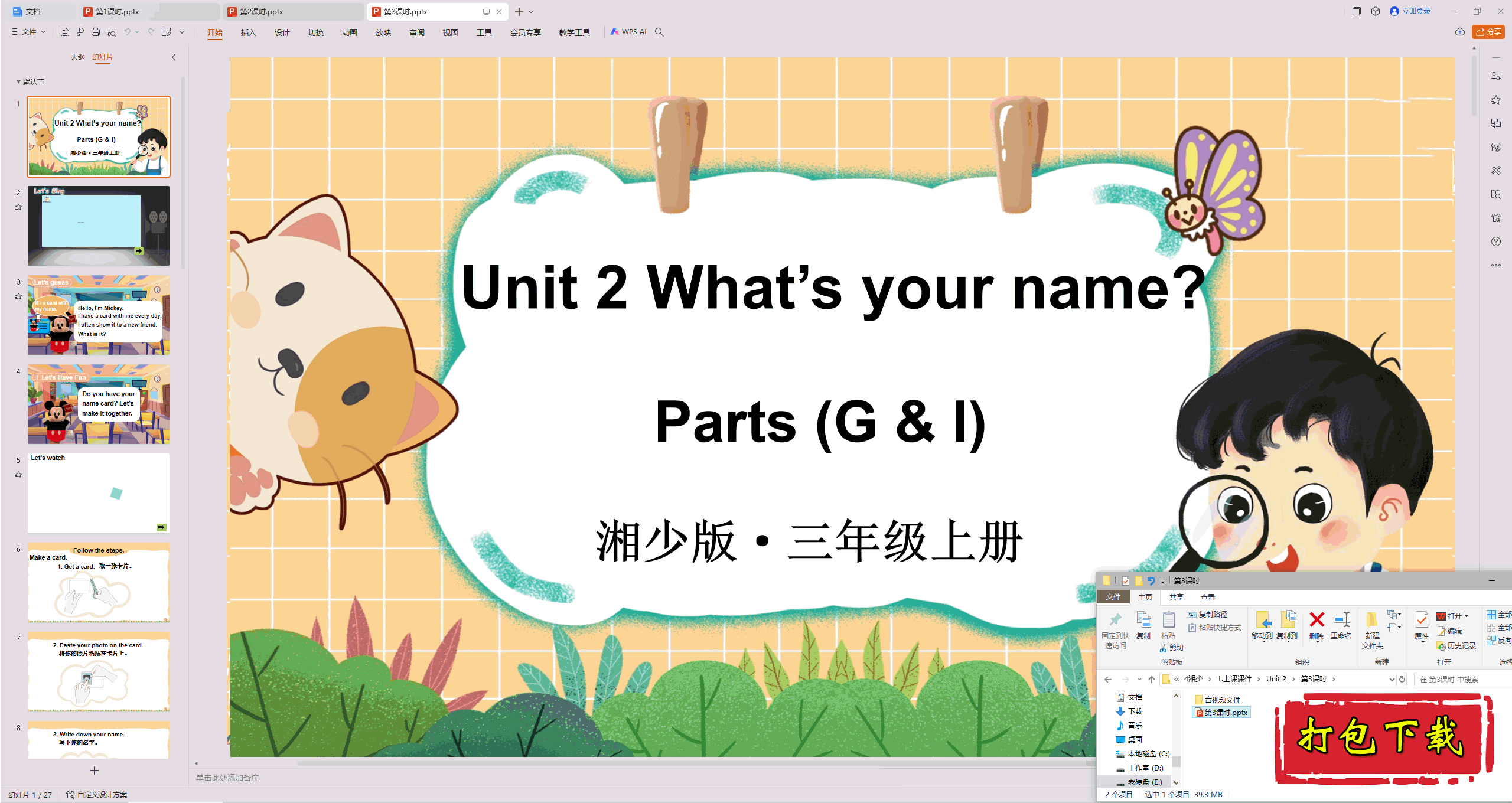Image resolution: width=1512 pixels, height=803 pixels.
Task: Switch to the 插入 ribbon tab
Action: (x=248, y=32)
